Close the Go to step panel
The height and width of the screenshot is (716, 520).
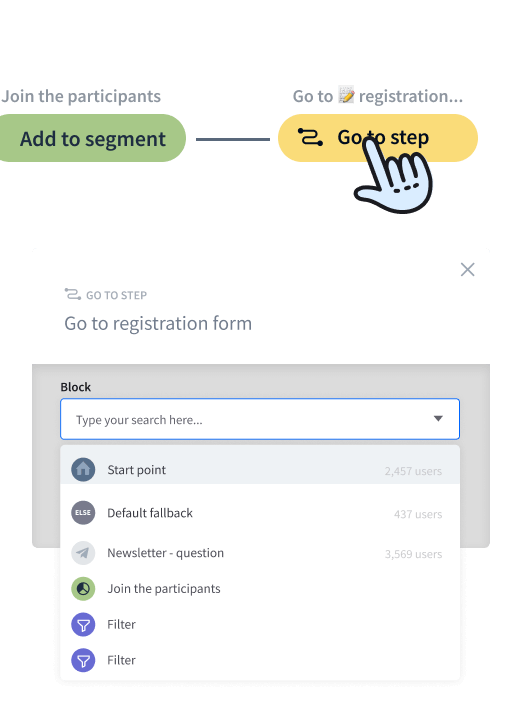pyautogui.click(x=467, y=269)
